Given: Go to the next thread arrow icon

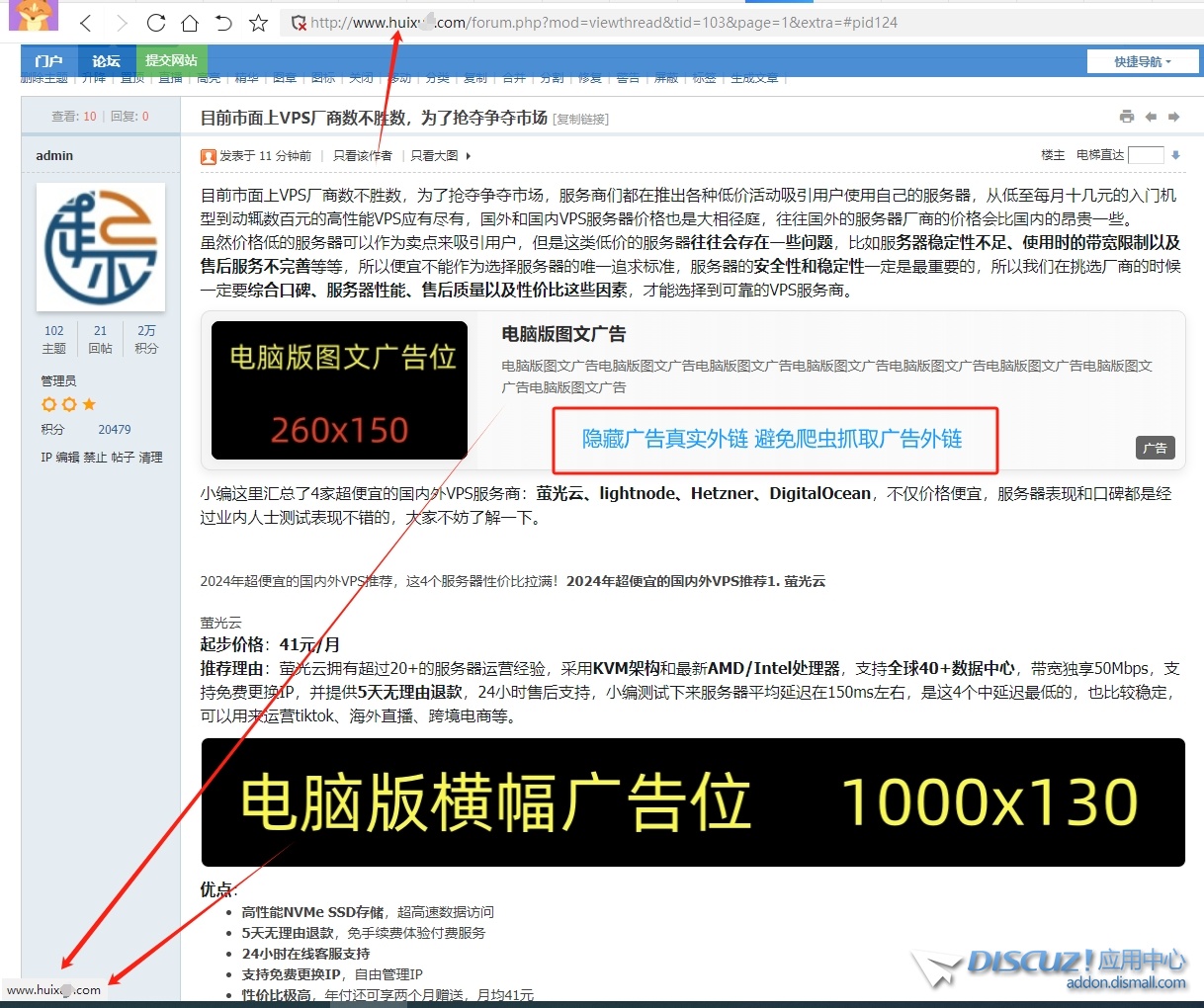Looking at the screenshot, I should click(1174, 117).
